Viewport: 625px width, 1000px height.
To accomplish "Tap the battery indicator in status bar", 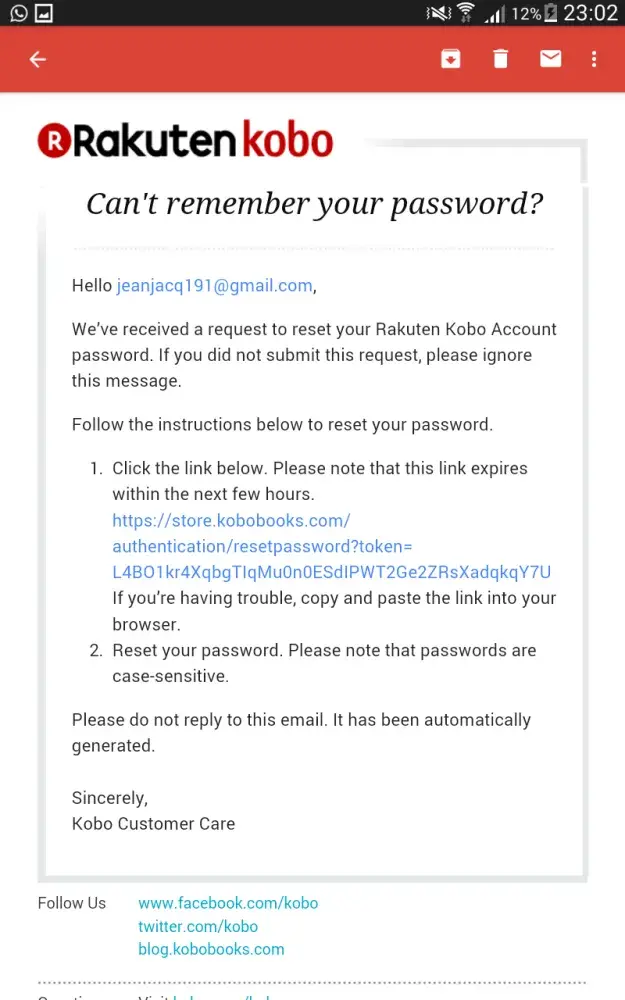I will click(x=551, y=14).
